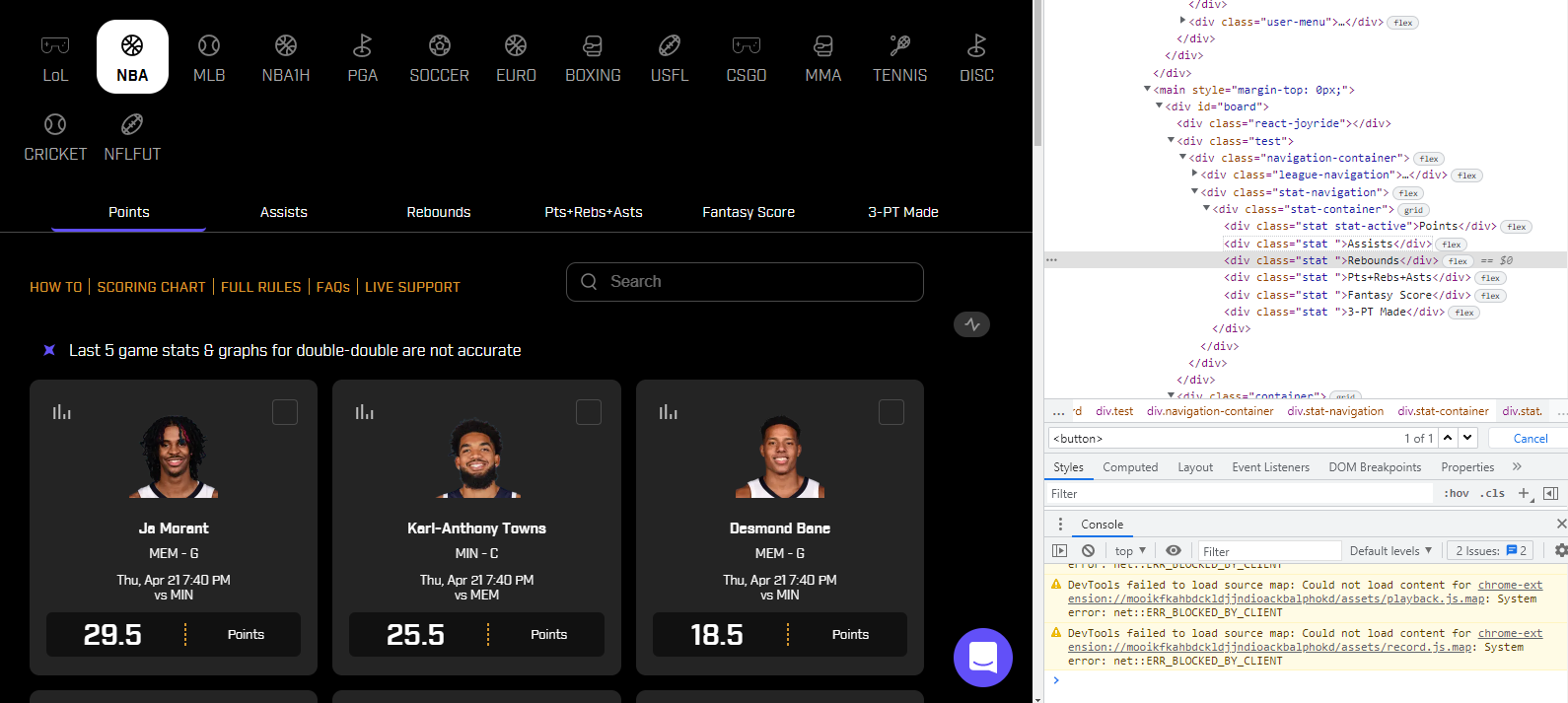Expand the user-menu div node
This screenshot has height=703, width=1568.
(x=1182, y=21)
